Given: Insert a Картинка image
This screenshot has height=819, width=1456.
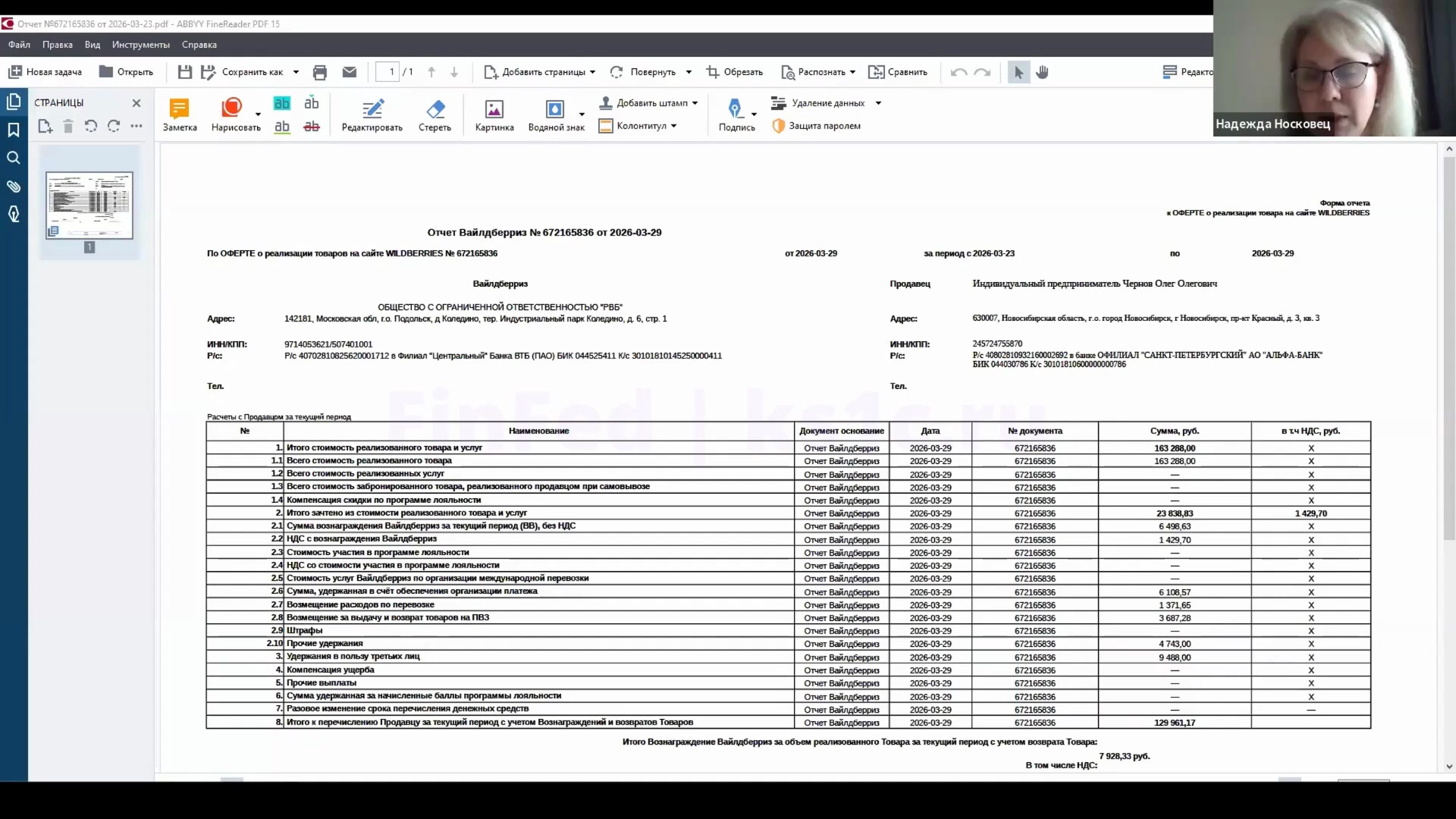Looking at the screenshot, I should tap(494, 115).
